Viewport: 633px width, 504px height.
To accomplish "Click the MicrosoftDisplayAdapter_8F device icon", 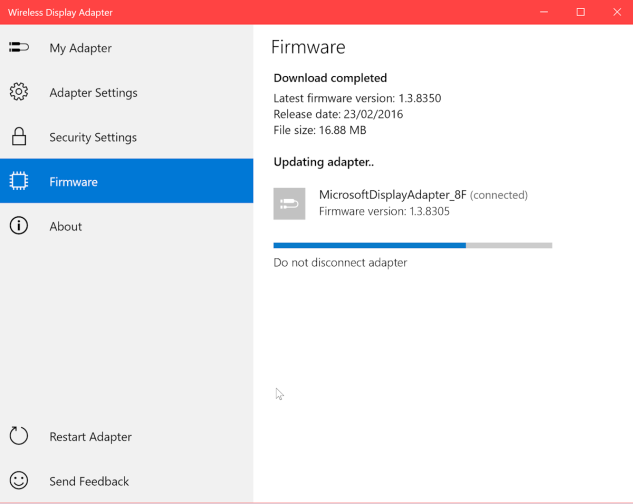I will pyautogui.click(x=289, y=203).
